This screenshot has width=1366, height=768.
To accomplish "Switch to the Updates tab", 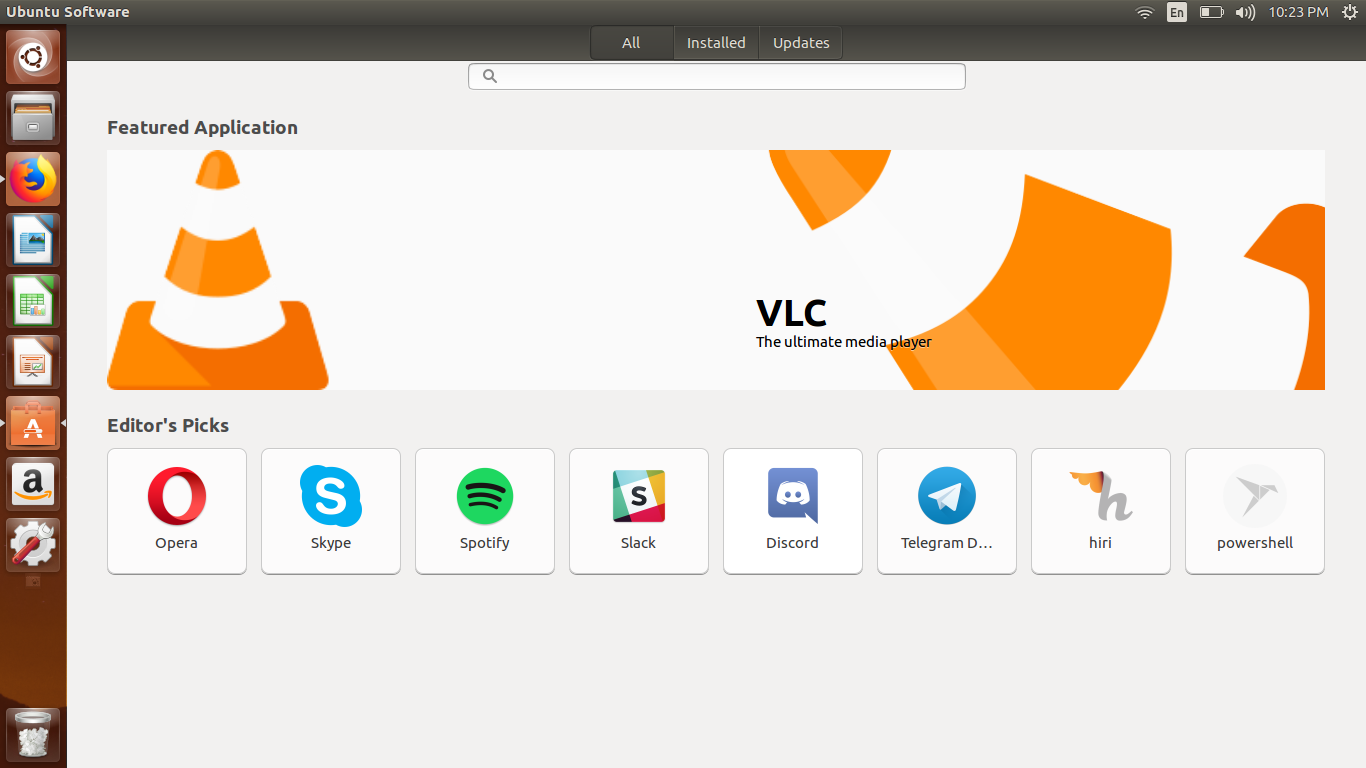I will pos(801,43).
